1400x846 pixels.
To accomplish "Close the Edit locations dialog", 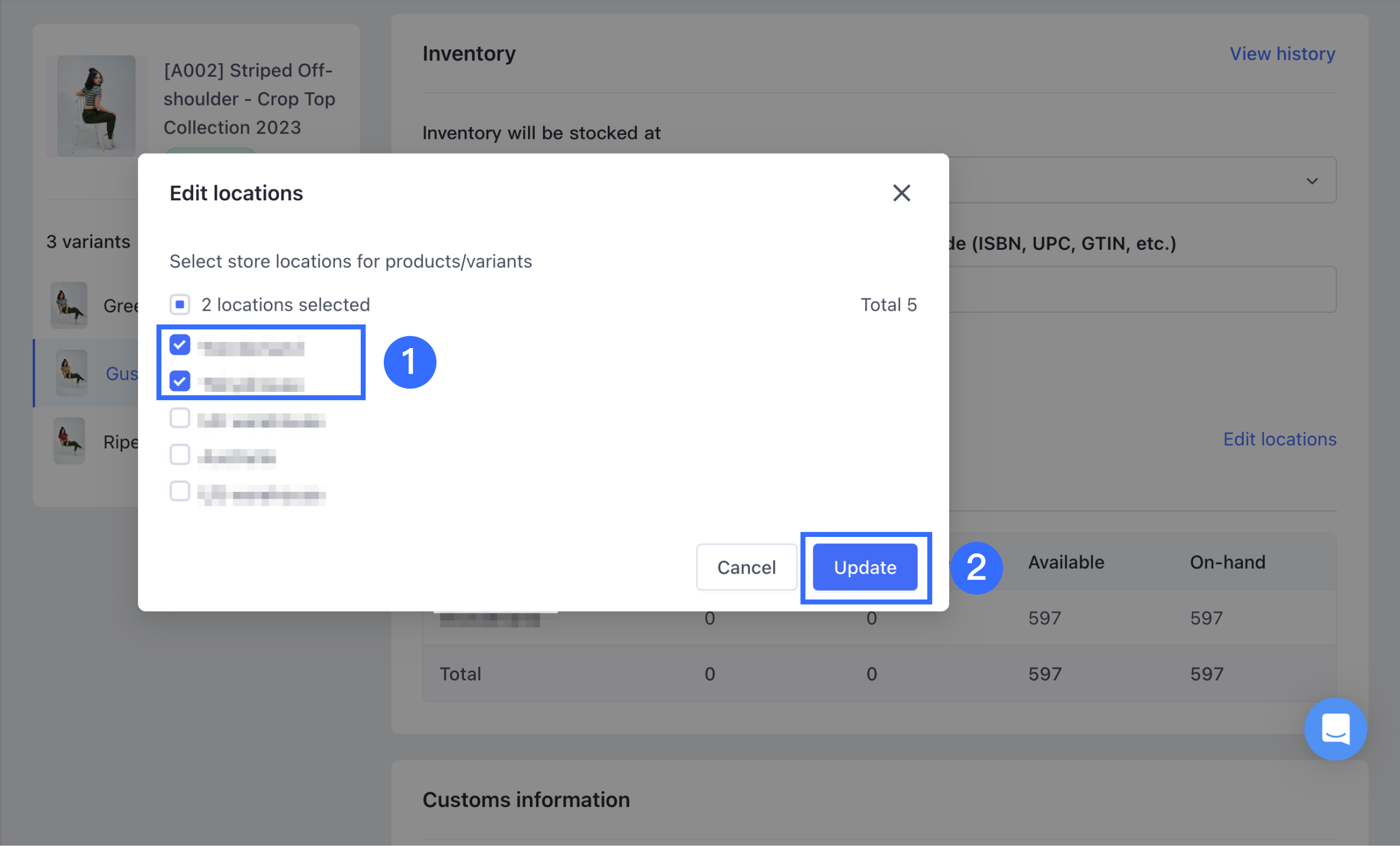I will pyautogui.click(x=901, y=193).
